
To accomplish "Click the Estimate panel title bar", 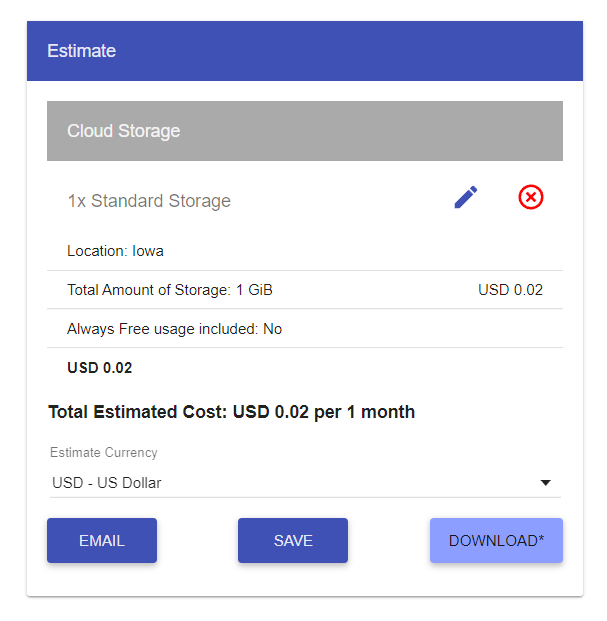I will click(305, 51).
